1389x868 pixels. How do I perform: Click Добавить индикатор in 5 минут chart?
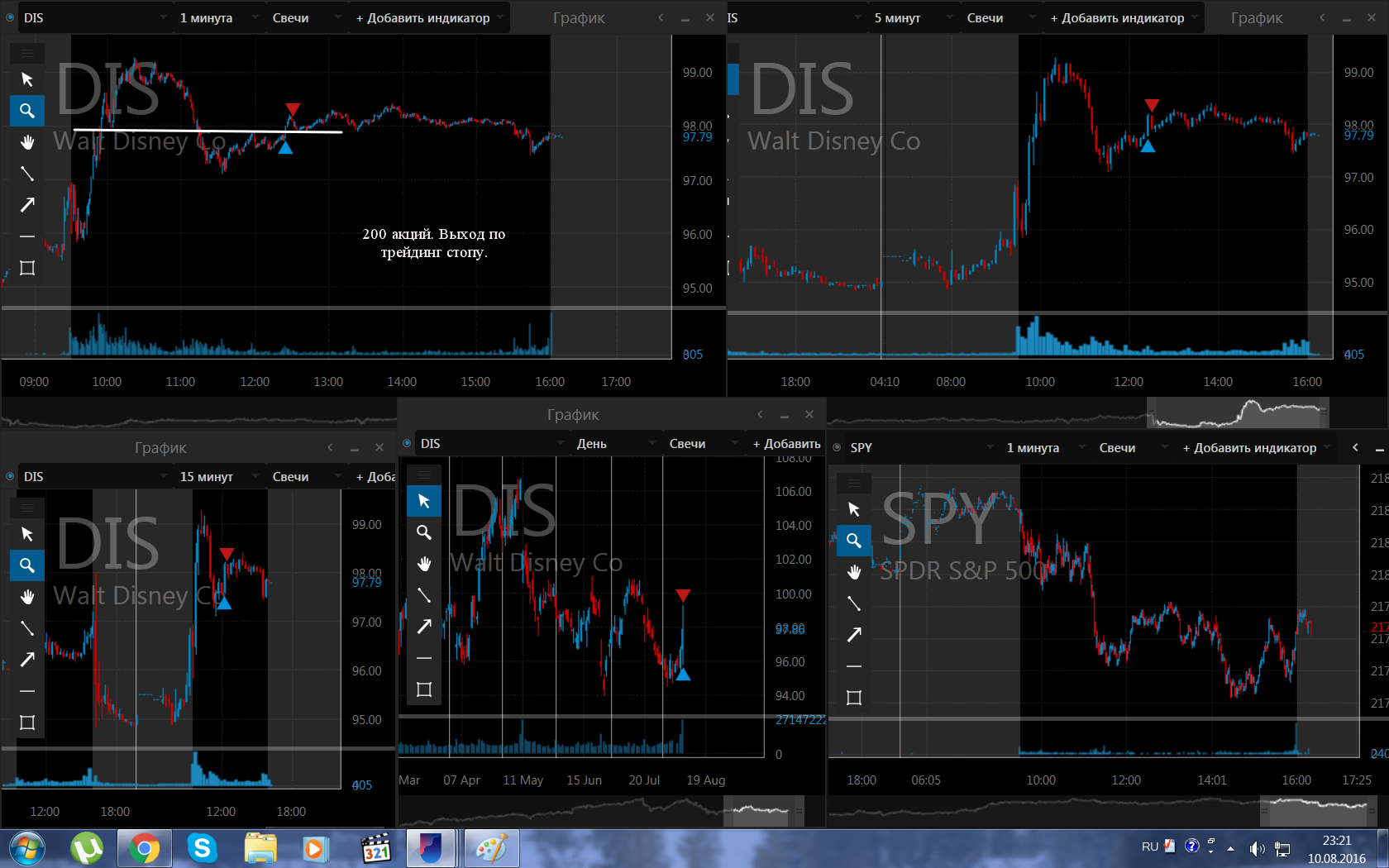click(x=1123, y=17)
